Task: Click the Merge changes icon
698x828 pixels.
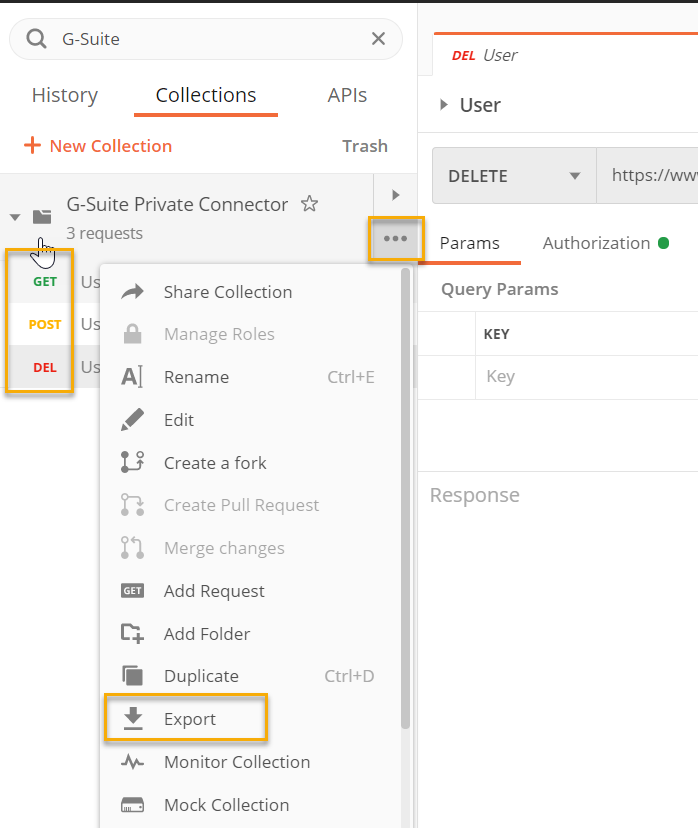Action: [x=132, y=547]
